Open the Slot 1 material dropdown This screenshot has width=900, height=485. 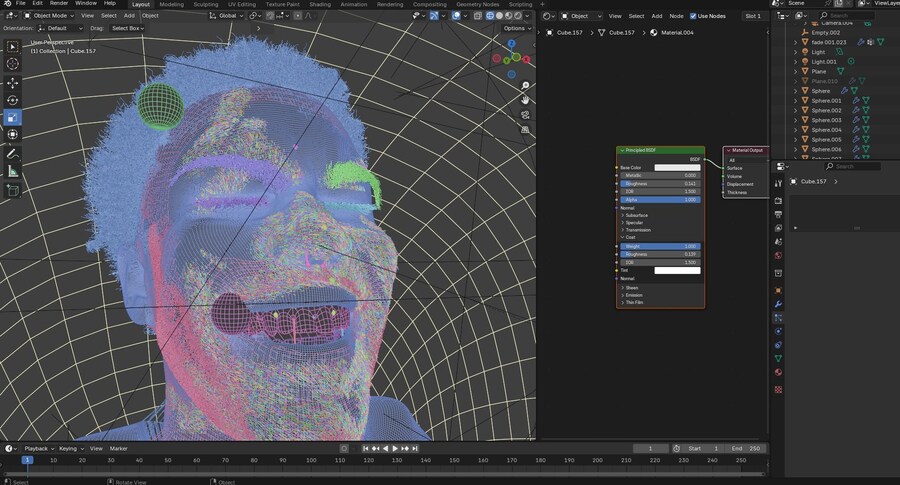[755, 16]
